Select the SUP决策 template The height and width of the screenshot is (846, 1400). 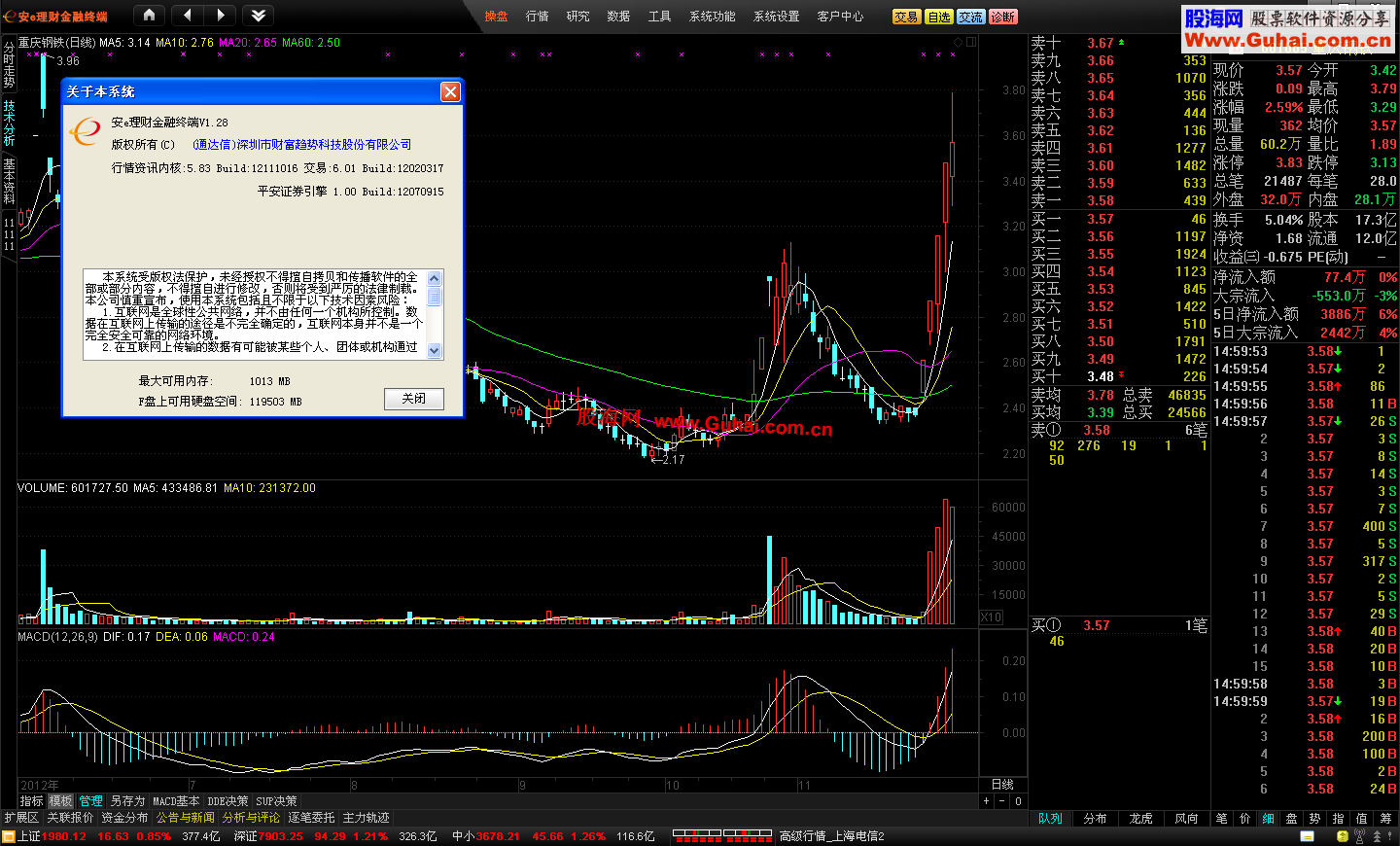tap(276, 801)
